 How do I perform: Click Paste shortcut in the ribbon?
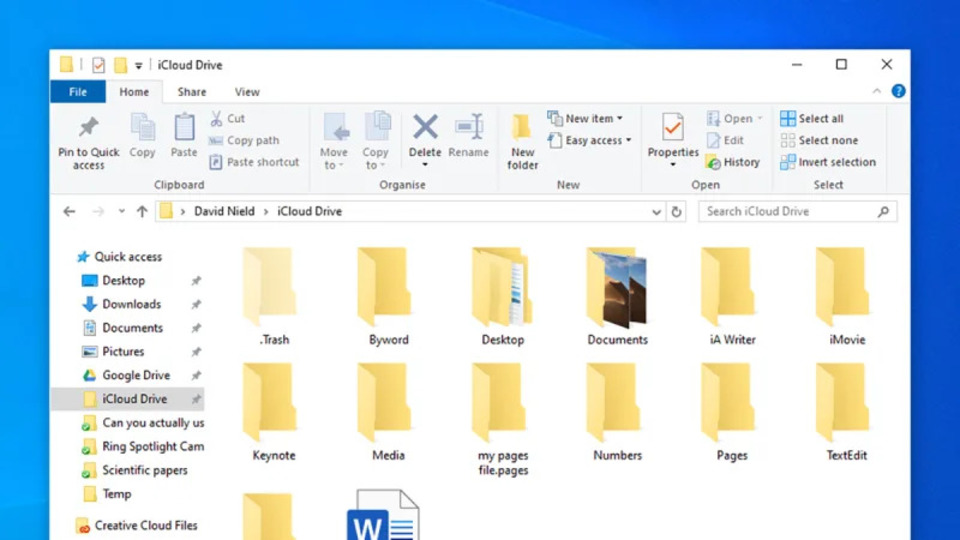[x=255, y=162]
